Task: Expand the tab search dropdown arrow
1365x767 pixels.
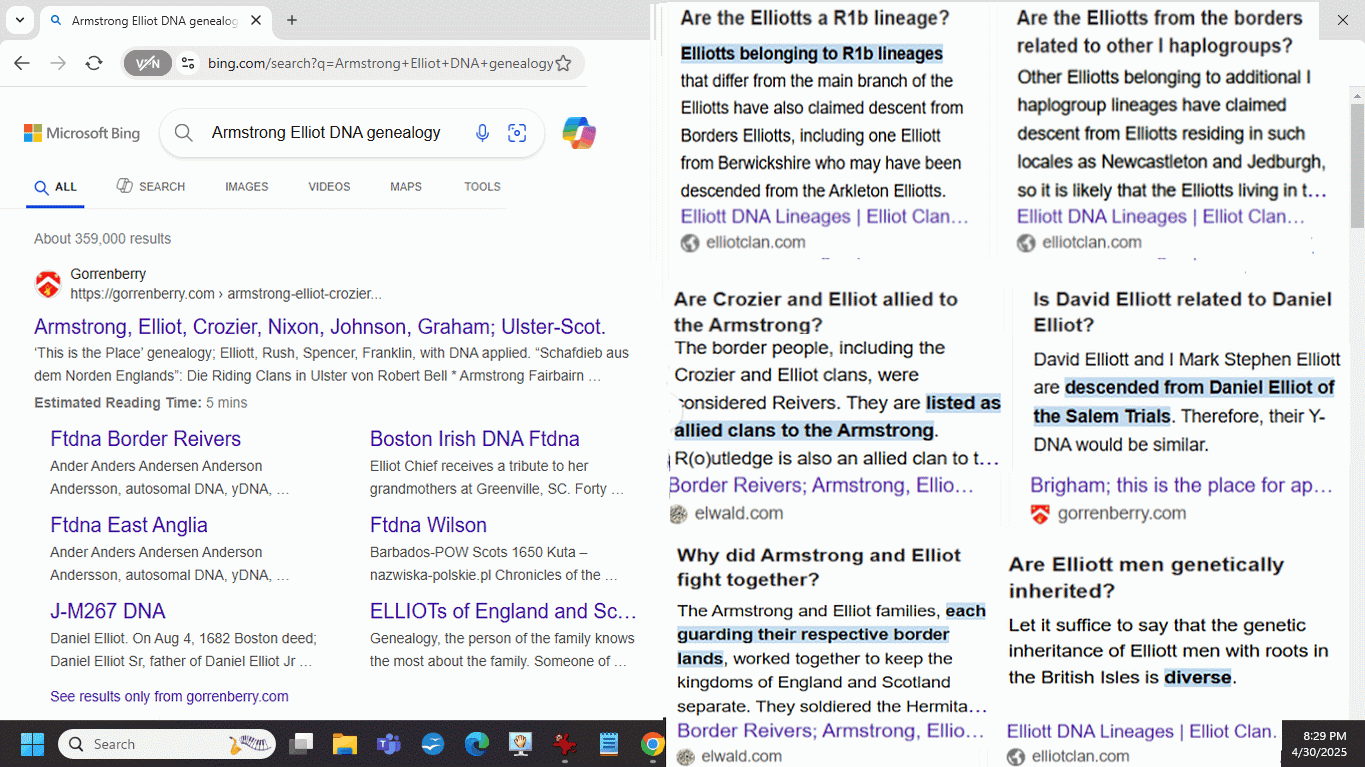Action: [19, 20]
